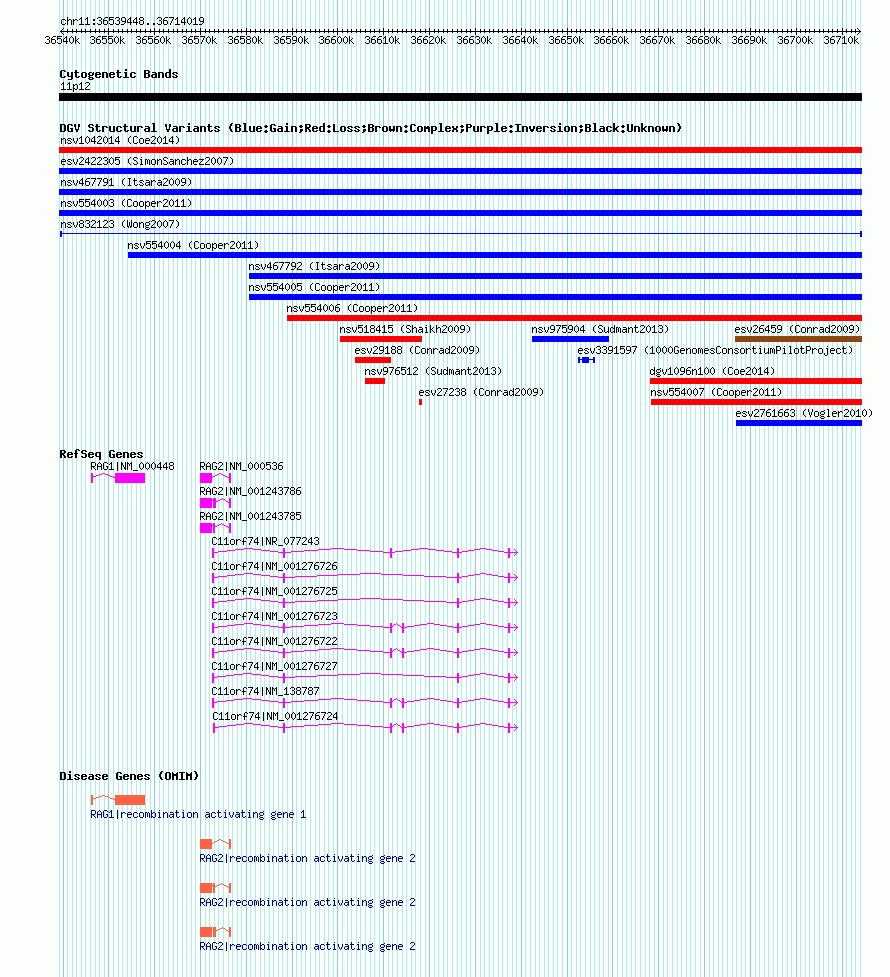This screenshot has width=890, height=977.
Task: Open variant nsv554006 (Cooper2011) label
Action: (352, 308)
